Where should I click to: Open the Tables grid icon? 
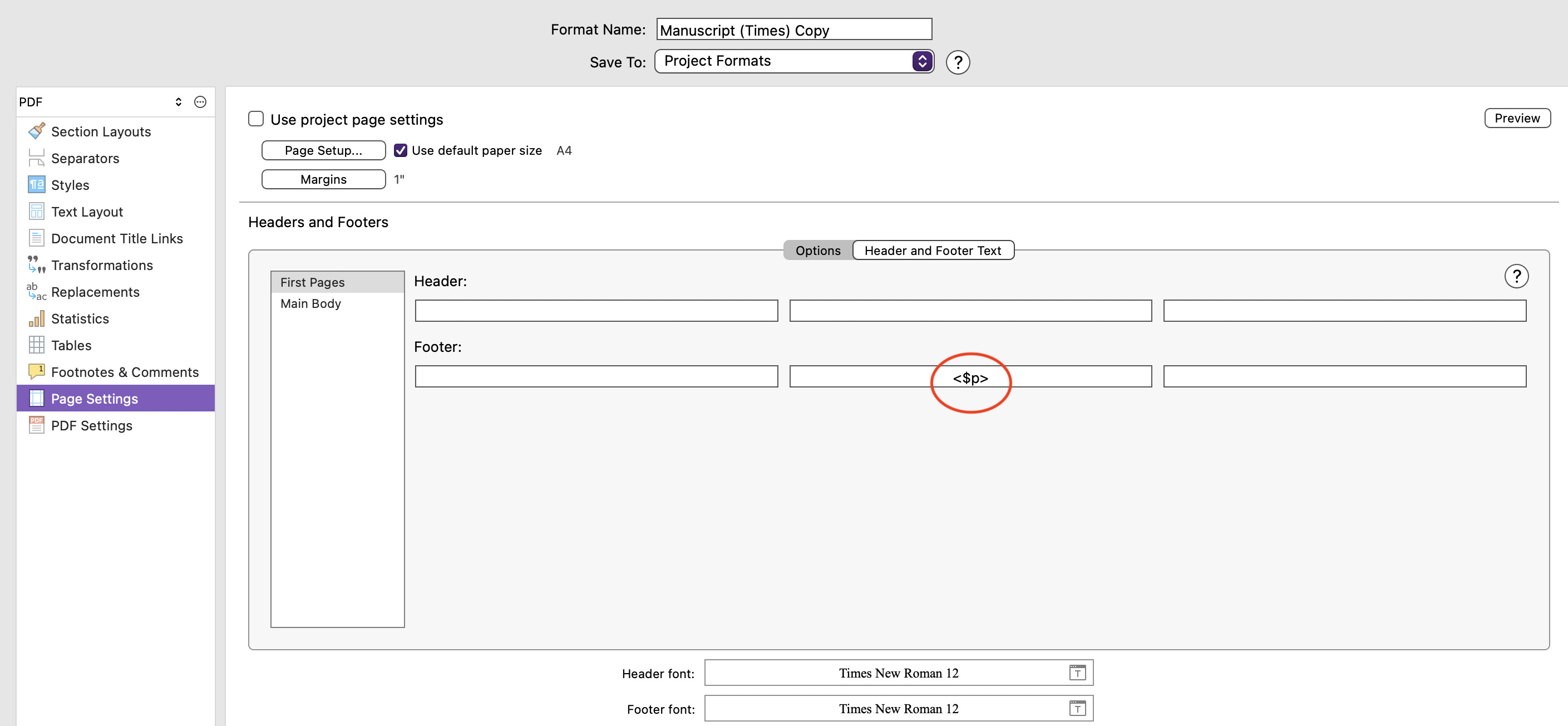[x=37, y=345]
